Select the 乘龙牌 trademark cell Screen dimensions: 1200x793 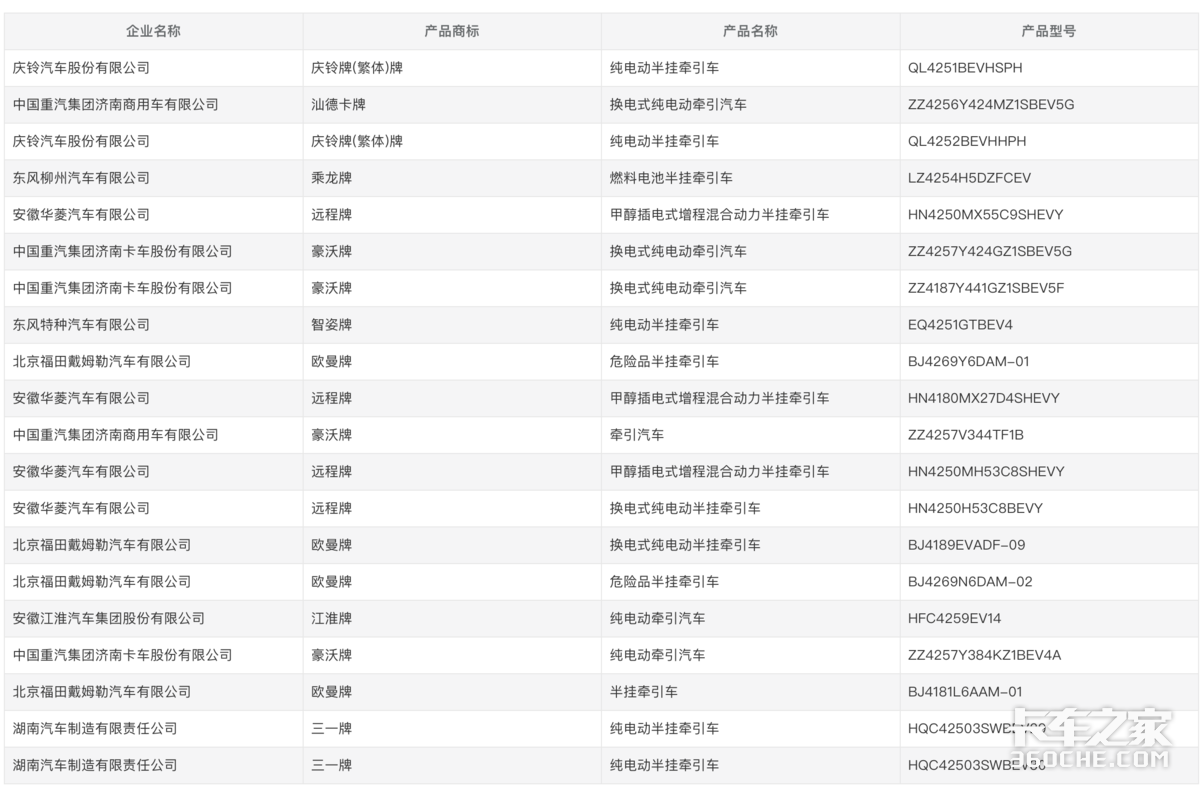[331, 178]
